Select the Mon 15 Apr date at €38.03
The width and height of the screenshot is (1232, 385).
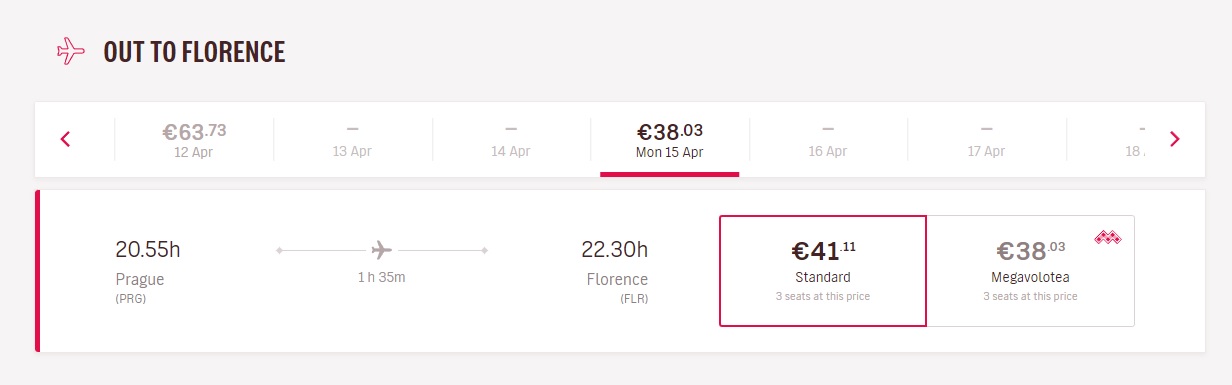670,139
